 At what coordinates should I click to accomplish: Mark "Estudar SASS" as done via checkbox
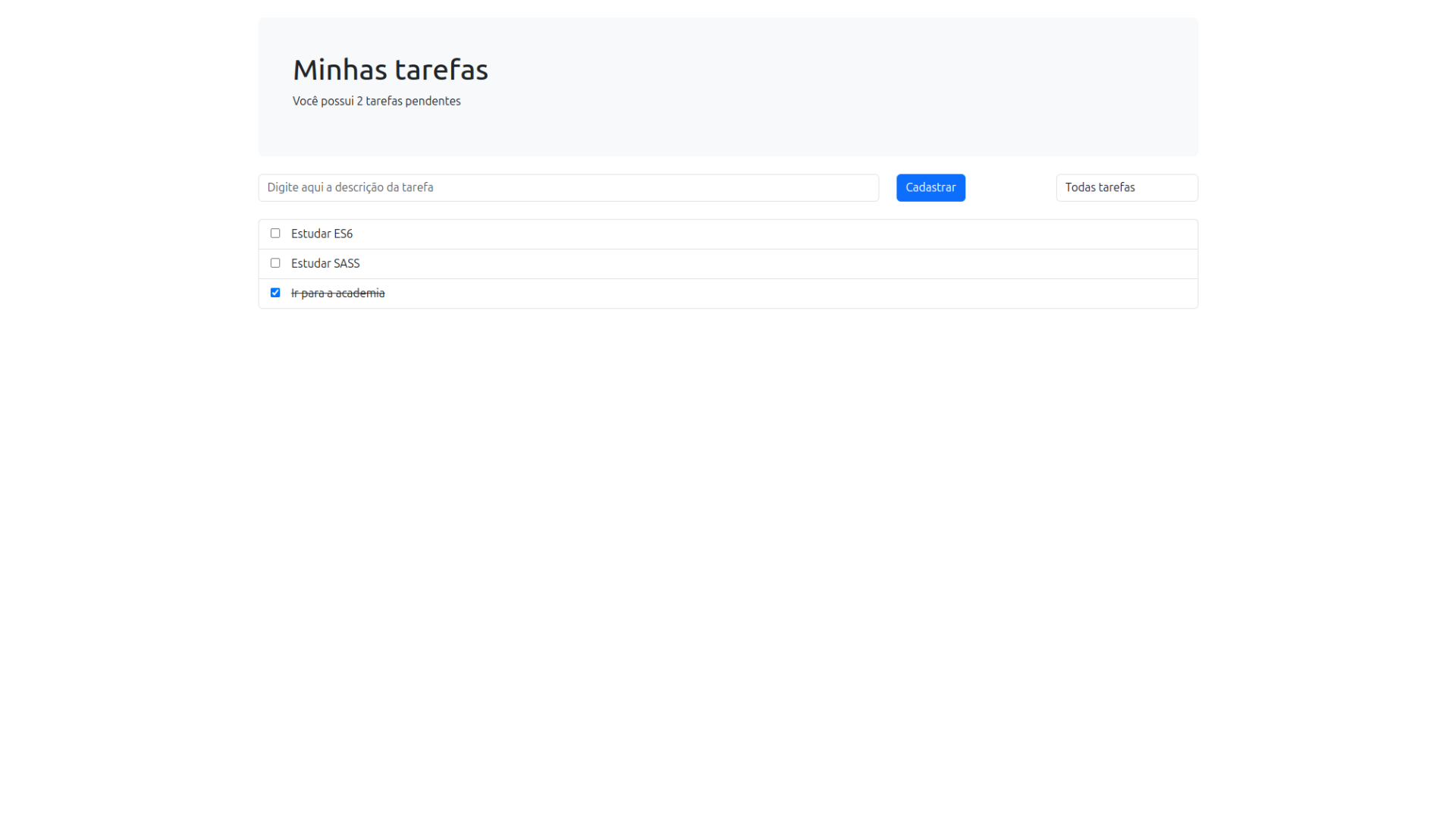pyautogui.click(x=275, y=263)
